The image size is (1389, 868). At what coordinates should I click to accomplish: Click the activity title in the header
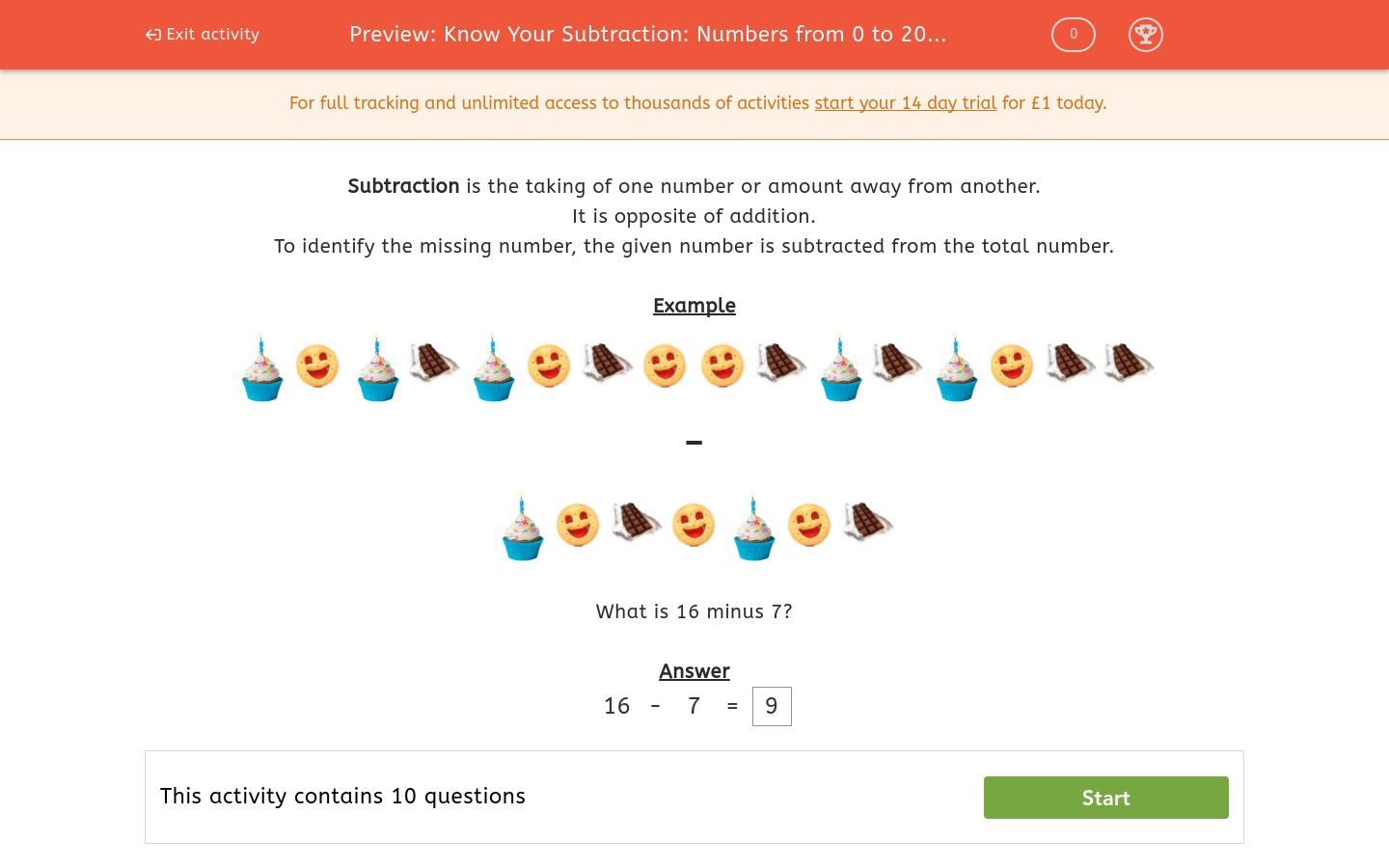pyautogui.click(x=647, y=34)
